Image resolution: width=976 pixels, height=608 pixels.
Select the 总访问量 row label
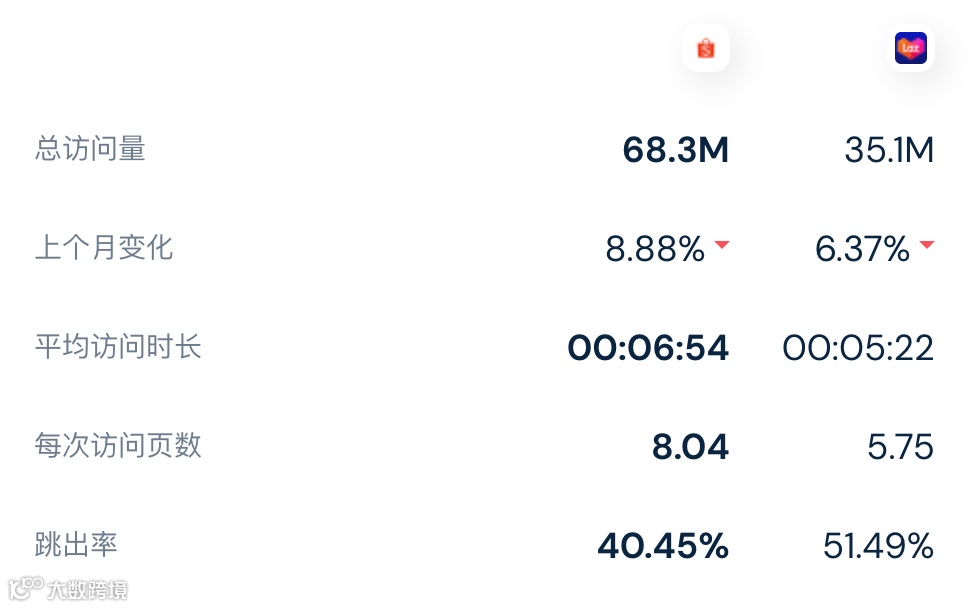coord(90,149)
